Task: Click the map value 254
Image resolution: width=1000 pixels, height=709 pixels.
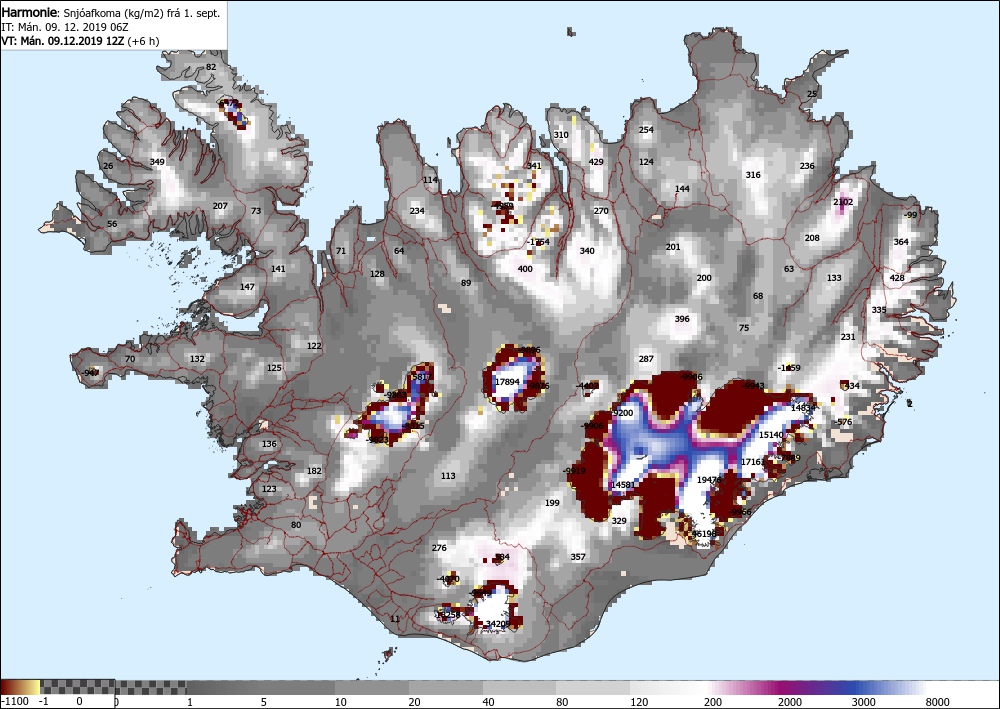Action: pyautogui.click(x=646, y=130)
